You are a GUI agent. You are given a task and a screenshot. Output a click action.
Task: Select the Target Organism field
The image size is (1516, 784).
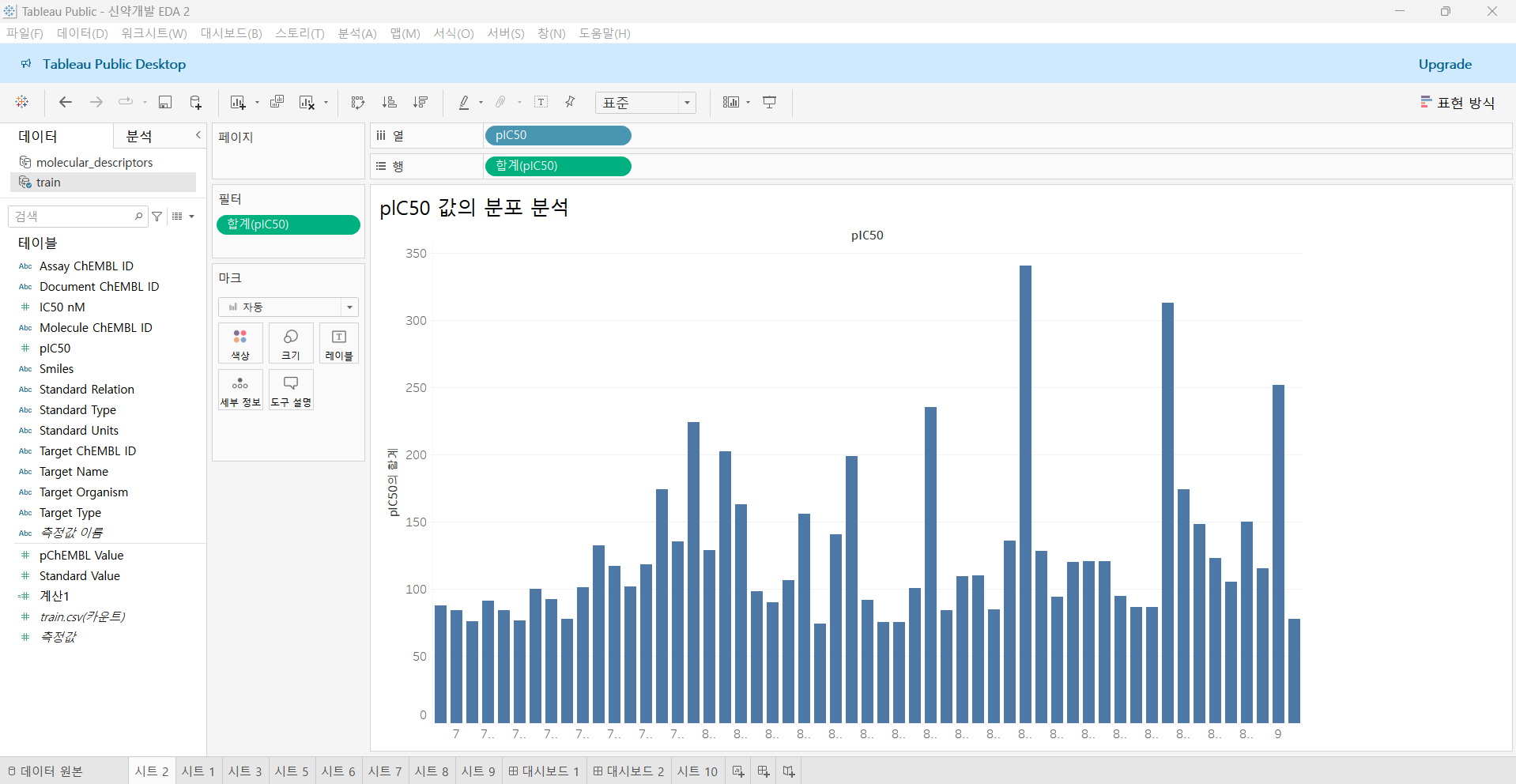84,492
